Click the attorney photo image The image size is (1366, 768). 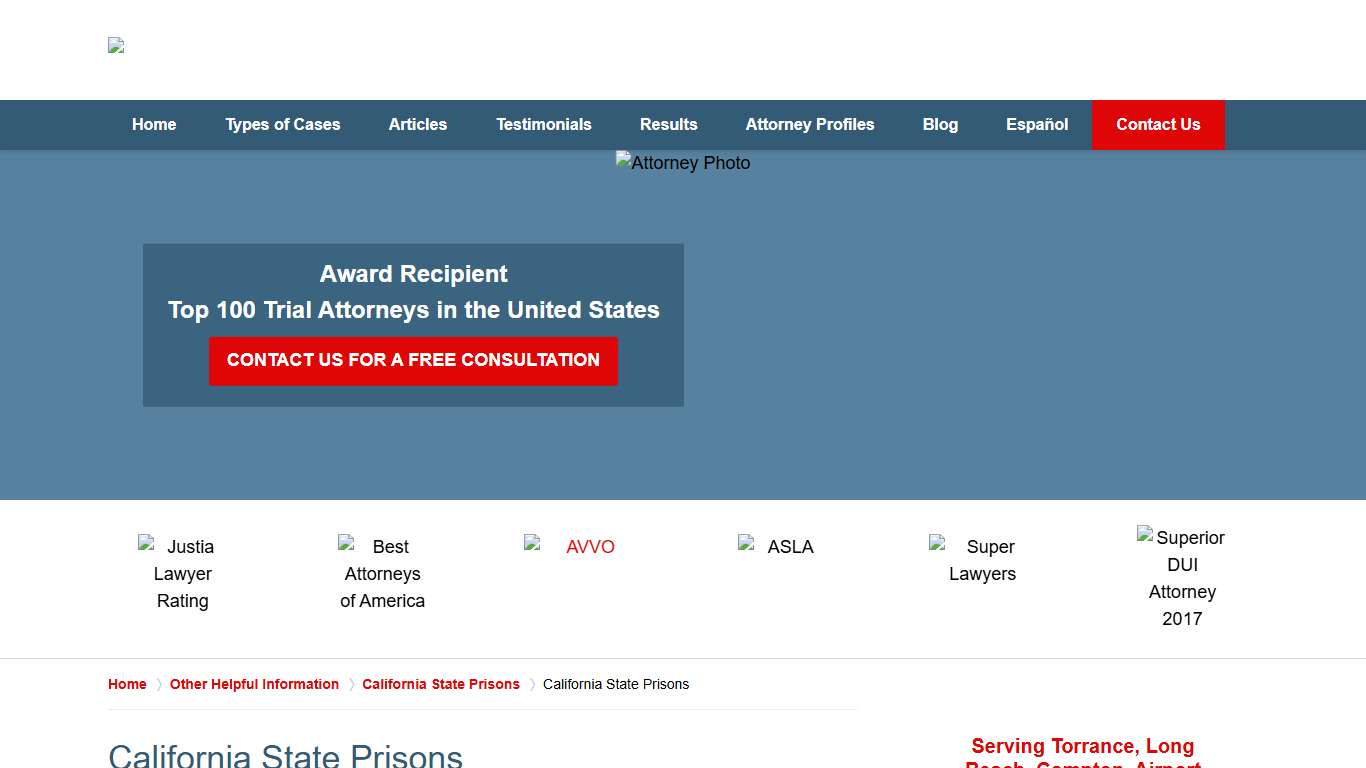pyautogui.click(x=682, y=163)
